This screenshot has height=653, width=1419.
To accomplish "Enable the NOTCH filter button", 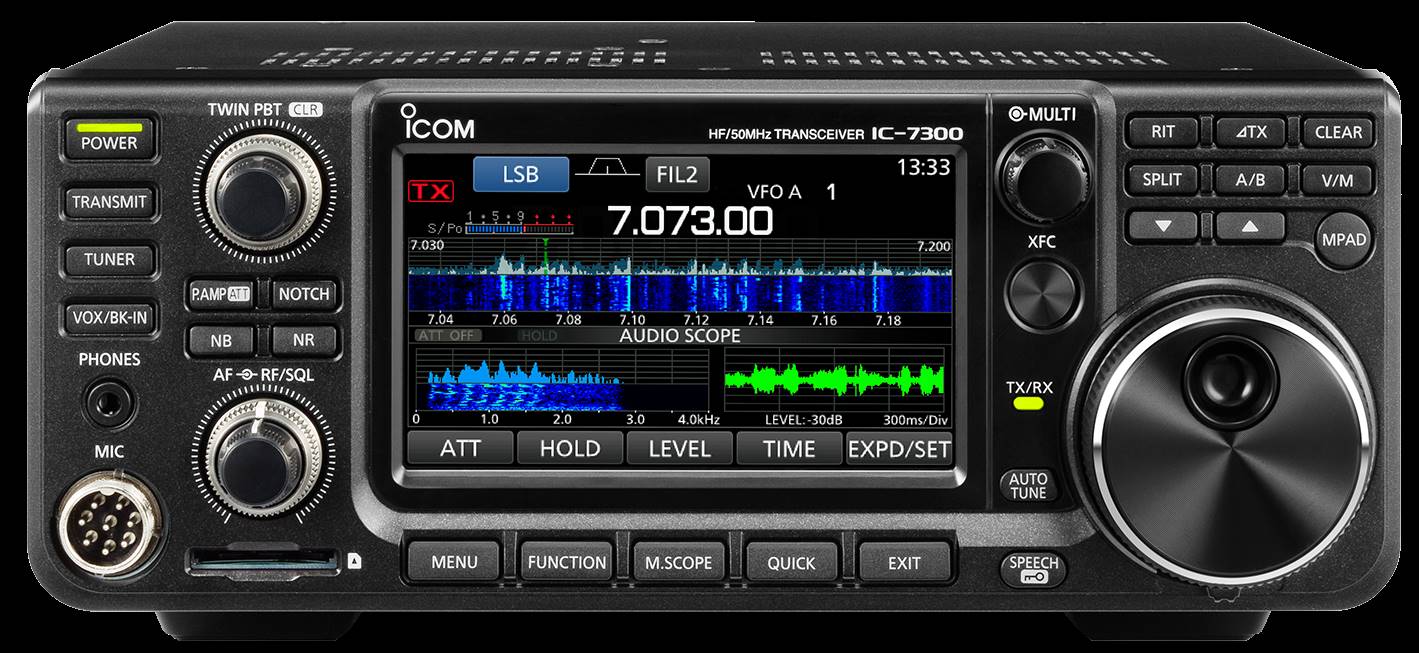I will pyautogui.click(x=304, y=294).
